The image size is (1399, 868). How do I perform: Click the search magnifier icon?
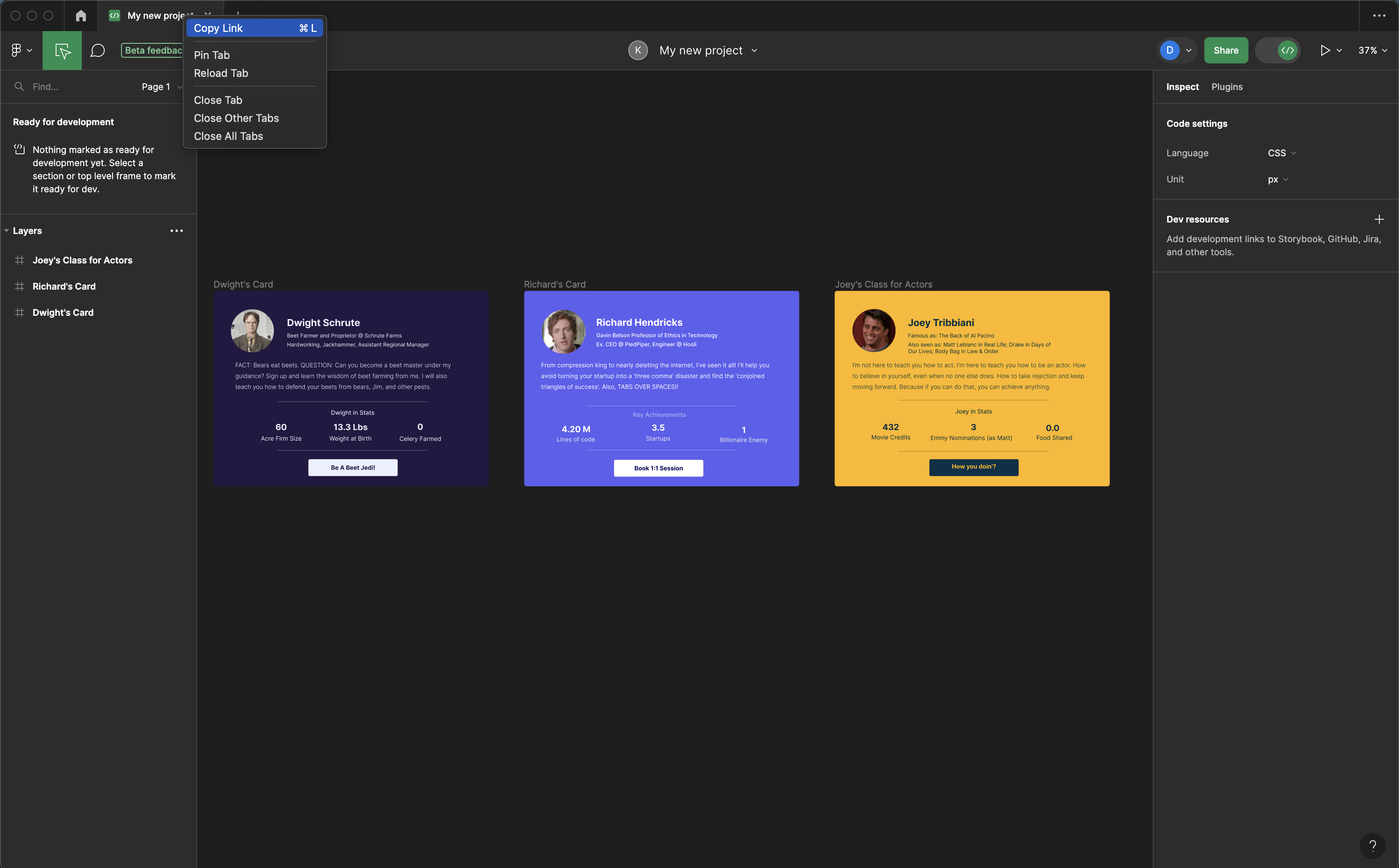(x=19, y=87)
